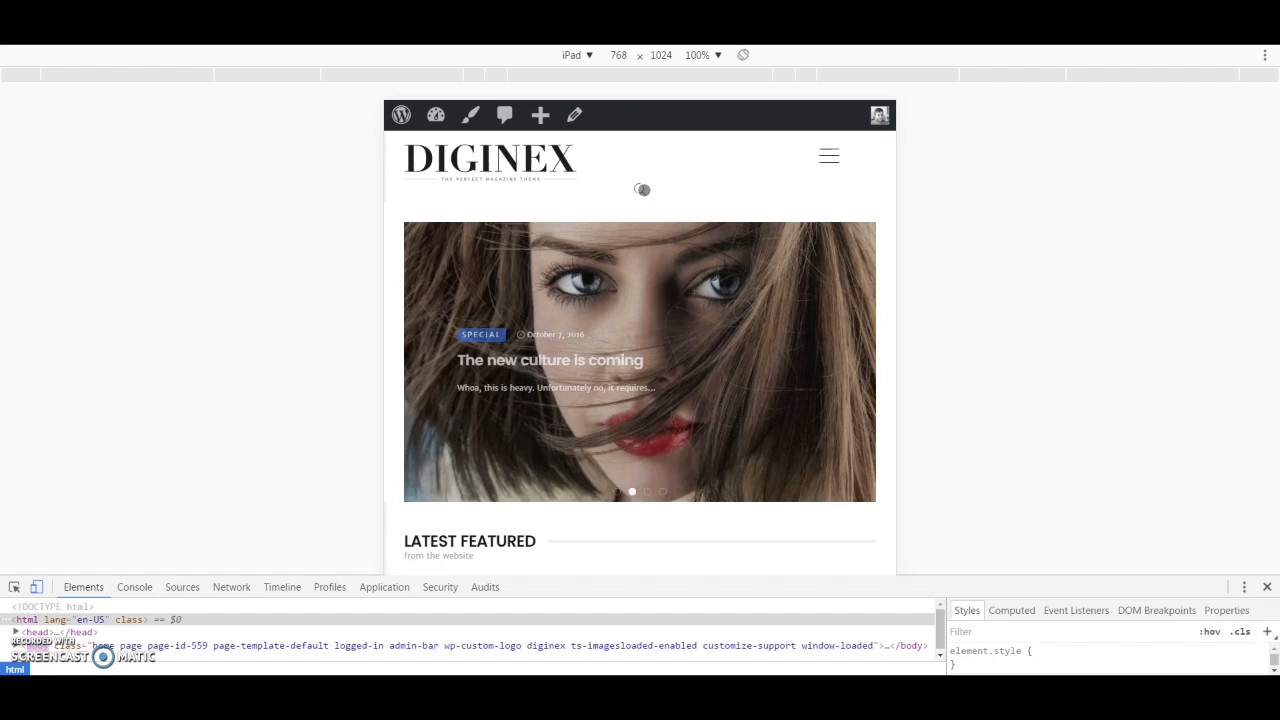Select the Computed pane tab
1280x720 pixels.
[1011, 610]
